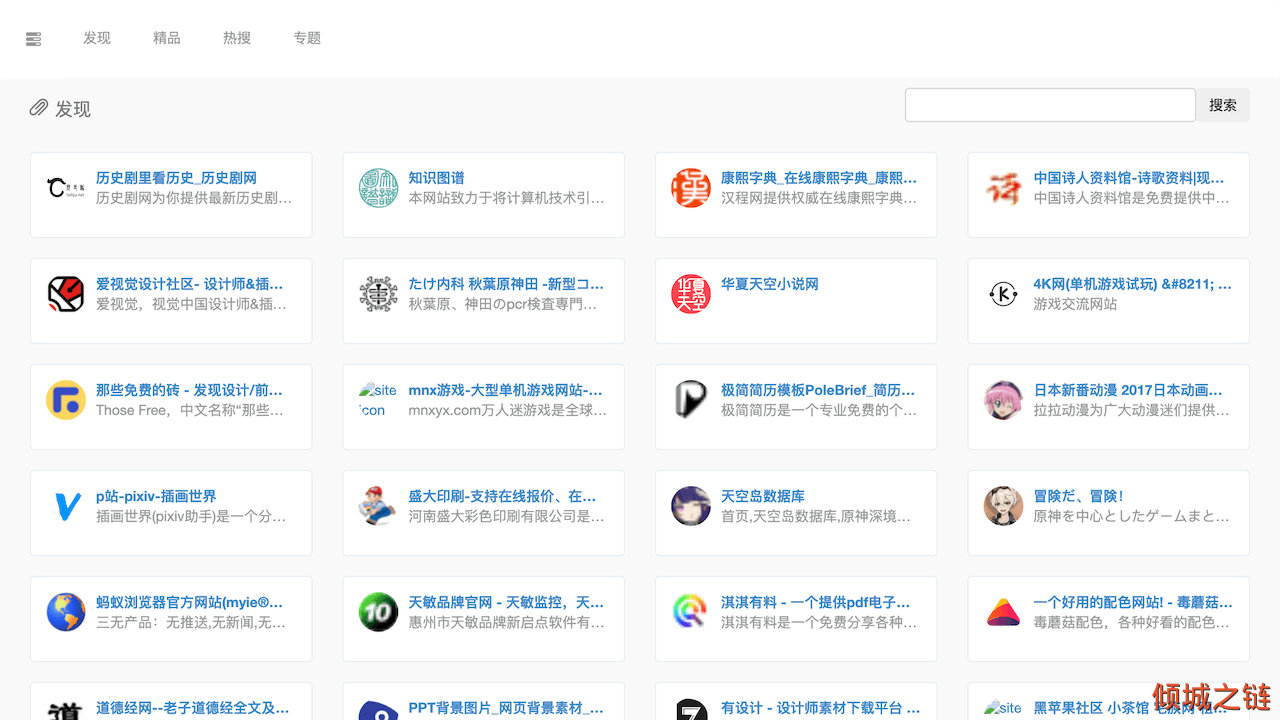Click the たけ内科 gray seal icon
The width and height of the screenshot is (1280, 720).
(379, 294)
